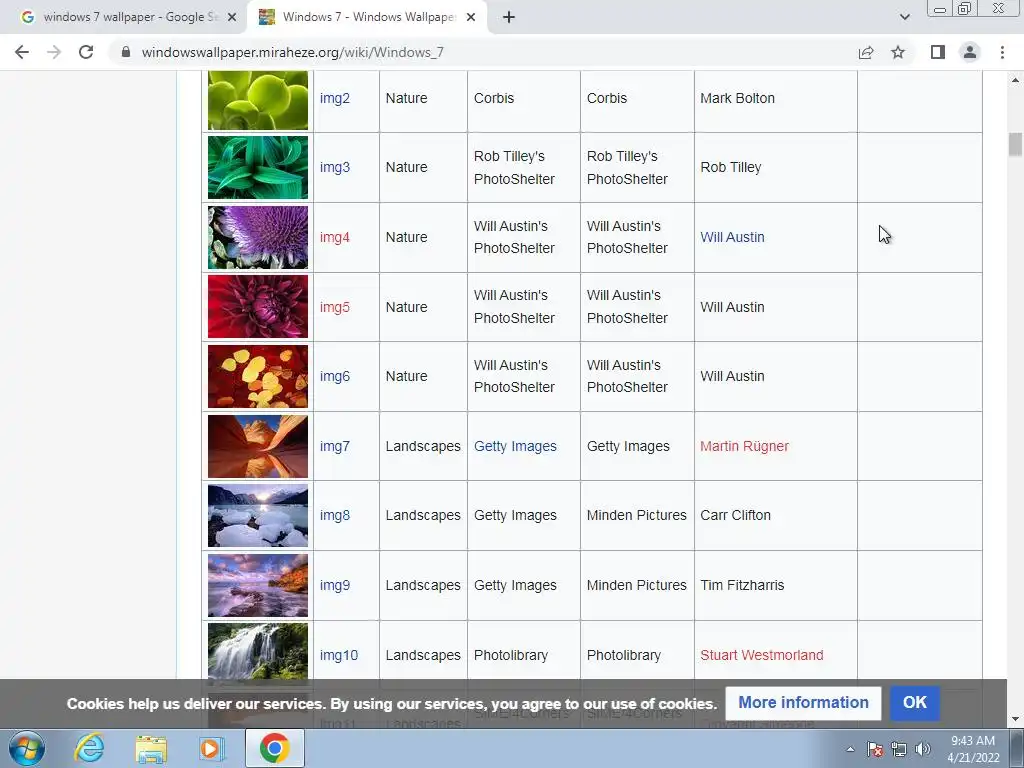Reload the current page
The height and width of the screenshot is (768, 1024).
86,52
